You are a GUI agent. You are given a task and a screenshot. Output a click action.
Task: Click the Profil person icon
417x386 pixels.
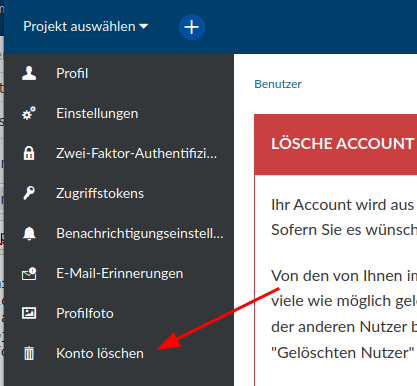click(29, 73)
